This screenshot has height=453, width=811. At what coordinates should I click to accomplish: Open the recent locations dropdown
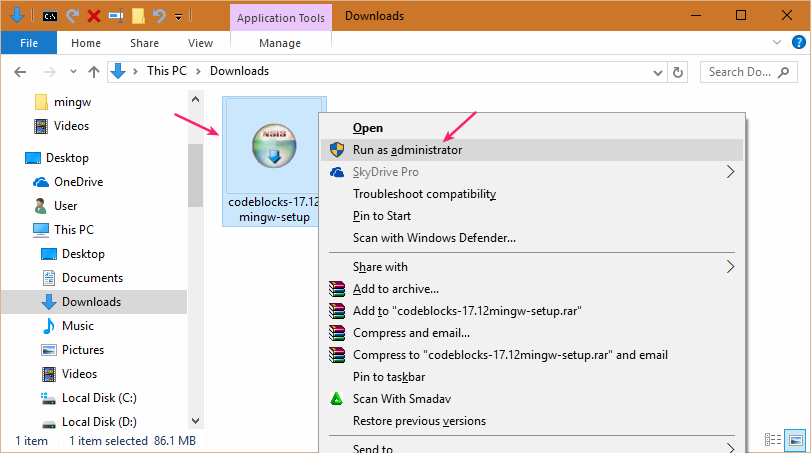coord(73,72)
